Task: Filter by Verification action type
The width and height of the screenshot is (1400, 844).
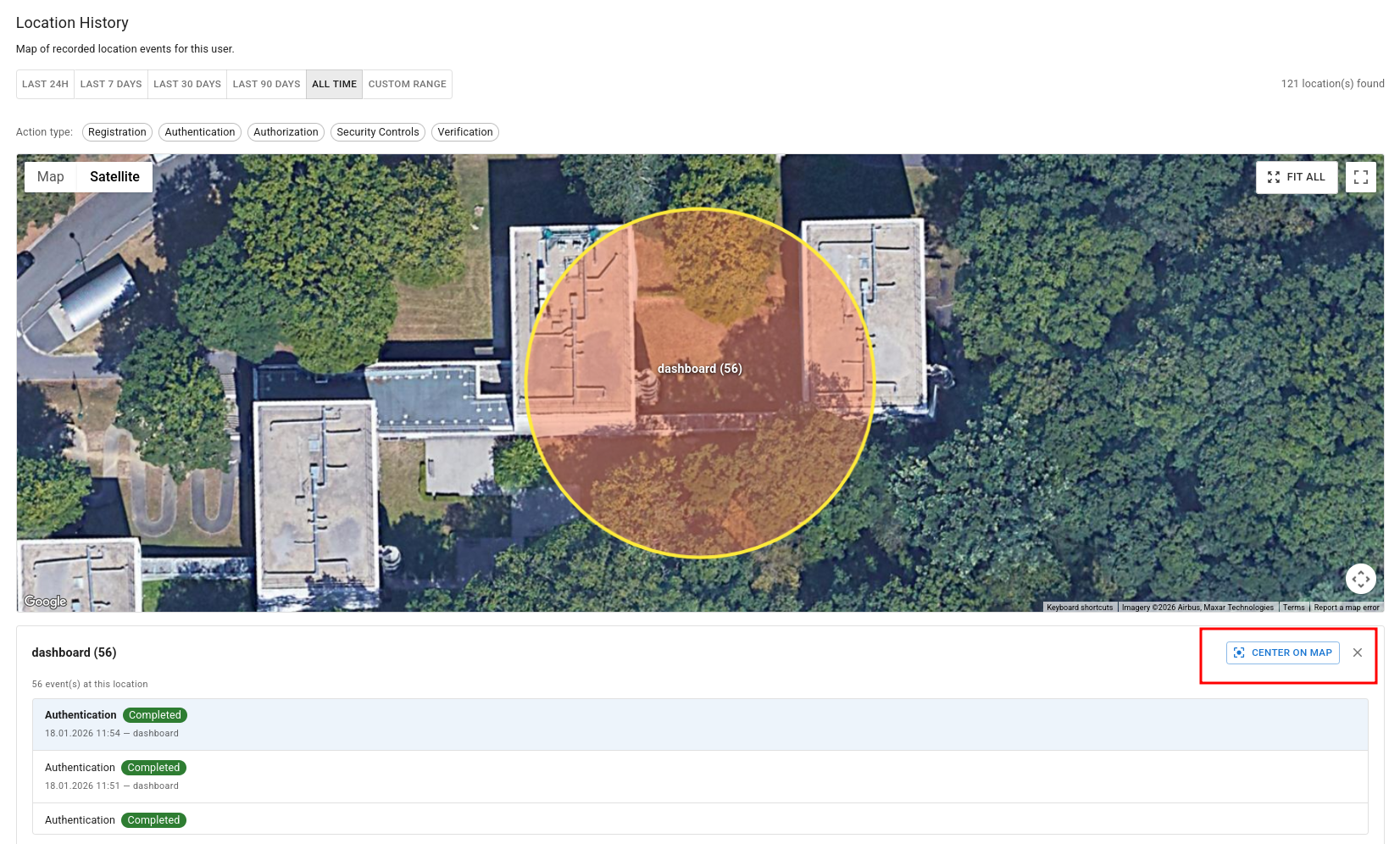Action: click(465, 132)
